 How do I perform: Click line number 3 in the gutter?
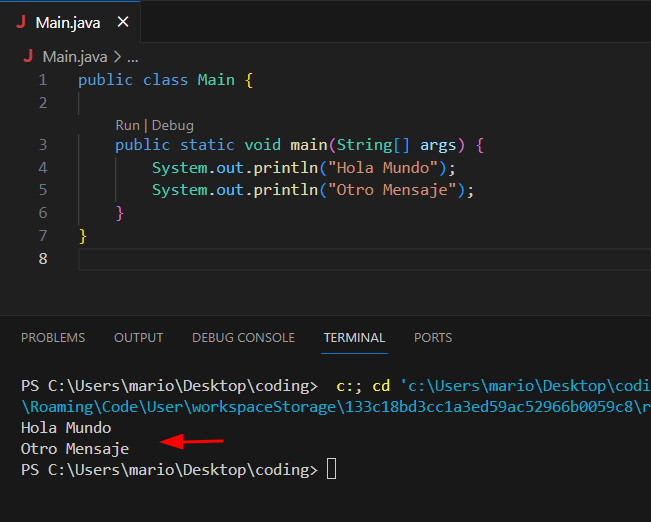click(43, 145)
